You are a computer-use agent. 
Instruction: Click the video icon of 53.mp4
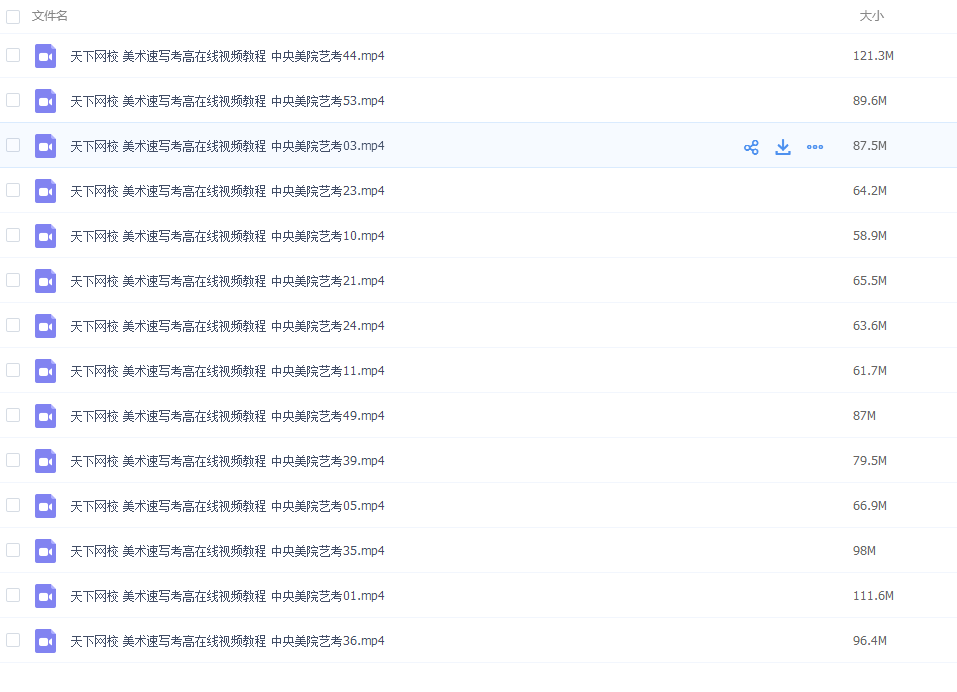[45, 101]
